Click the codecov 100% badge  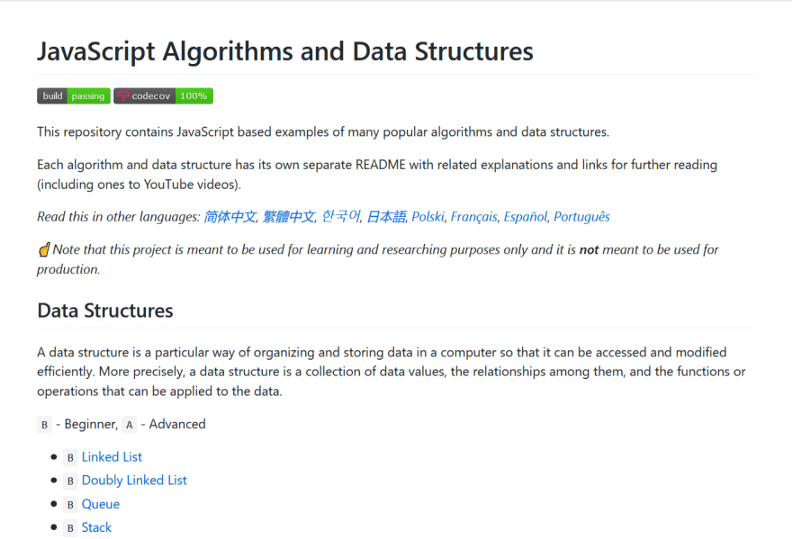pyautogui.click(x=163, y=96)
